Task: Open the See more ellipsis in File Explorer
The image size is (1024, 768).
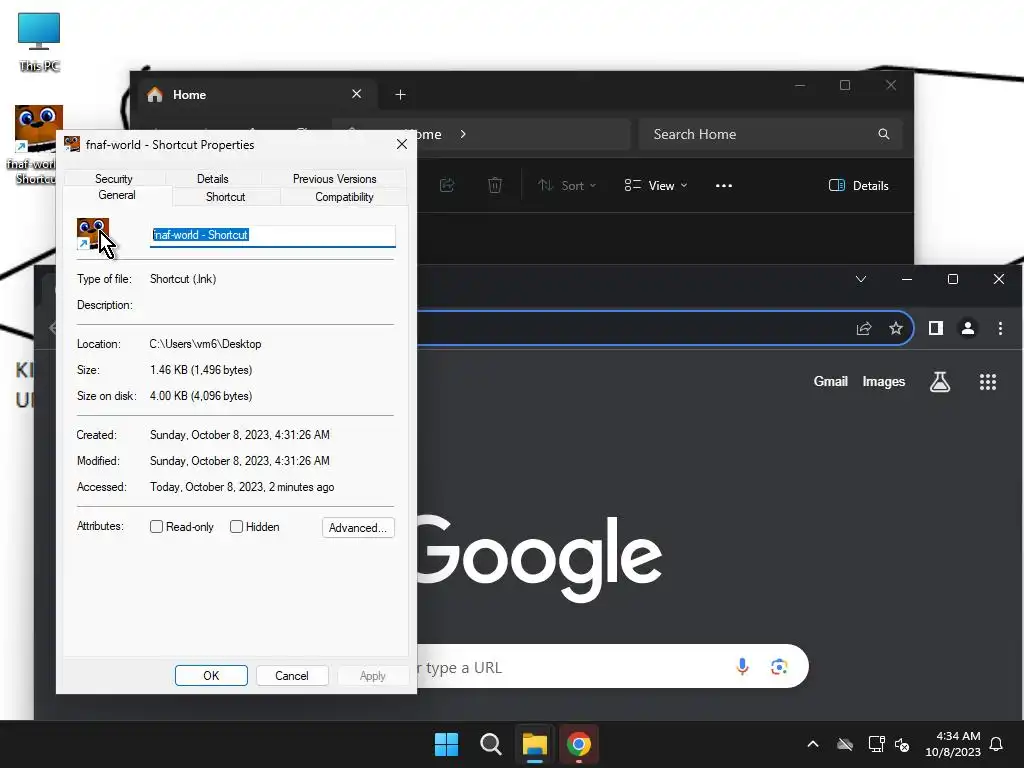Action: pyautogui.click(x=724, y=185)
